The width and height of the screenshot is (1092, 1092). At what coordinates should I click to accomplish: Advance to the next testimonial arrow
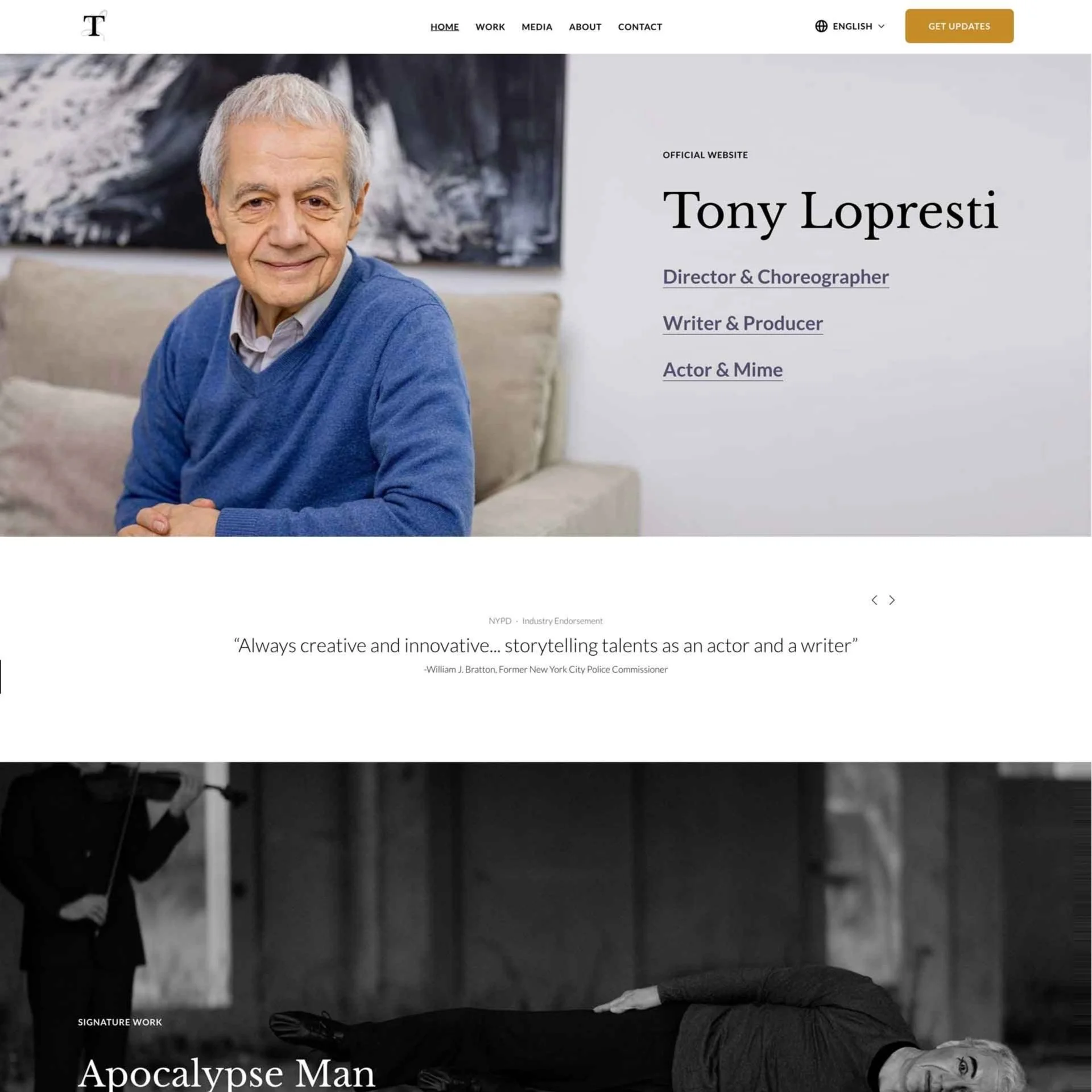tap(892, 600)
